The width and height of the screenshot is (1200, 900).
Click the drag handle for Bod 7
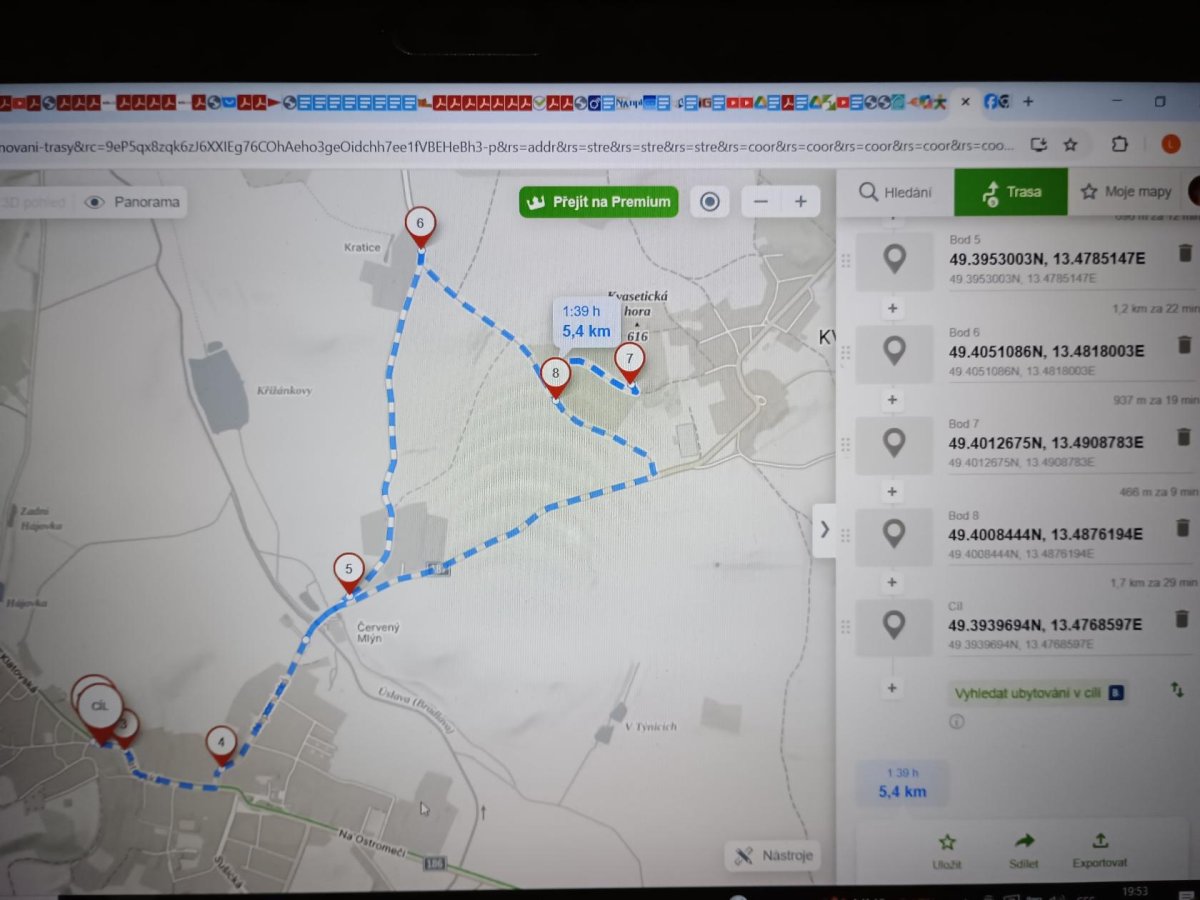845,443
